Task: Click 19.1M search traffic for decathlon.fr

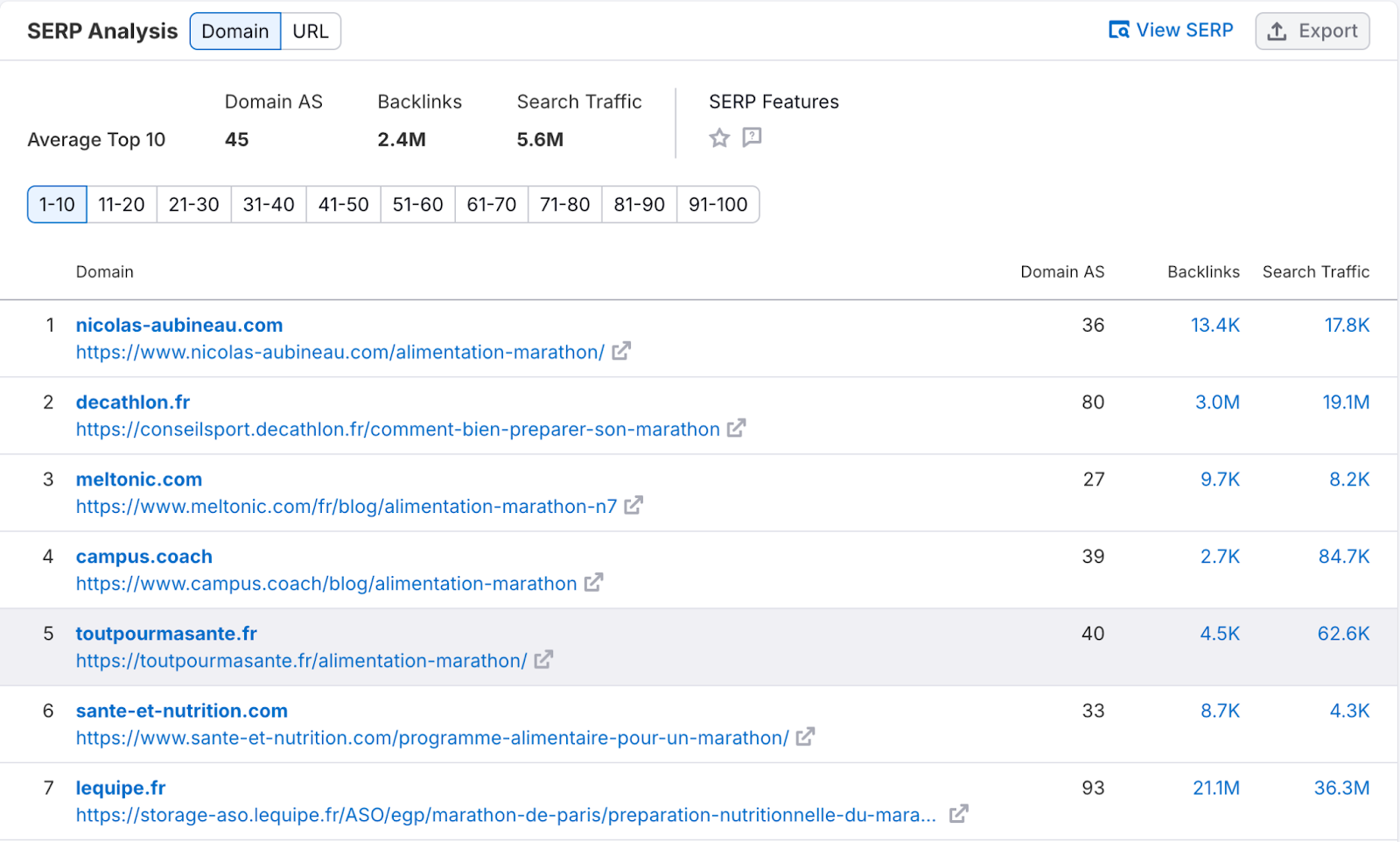Action: coord(1347,402)
